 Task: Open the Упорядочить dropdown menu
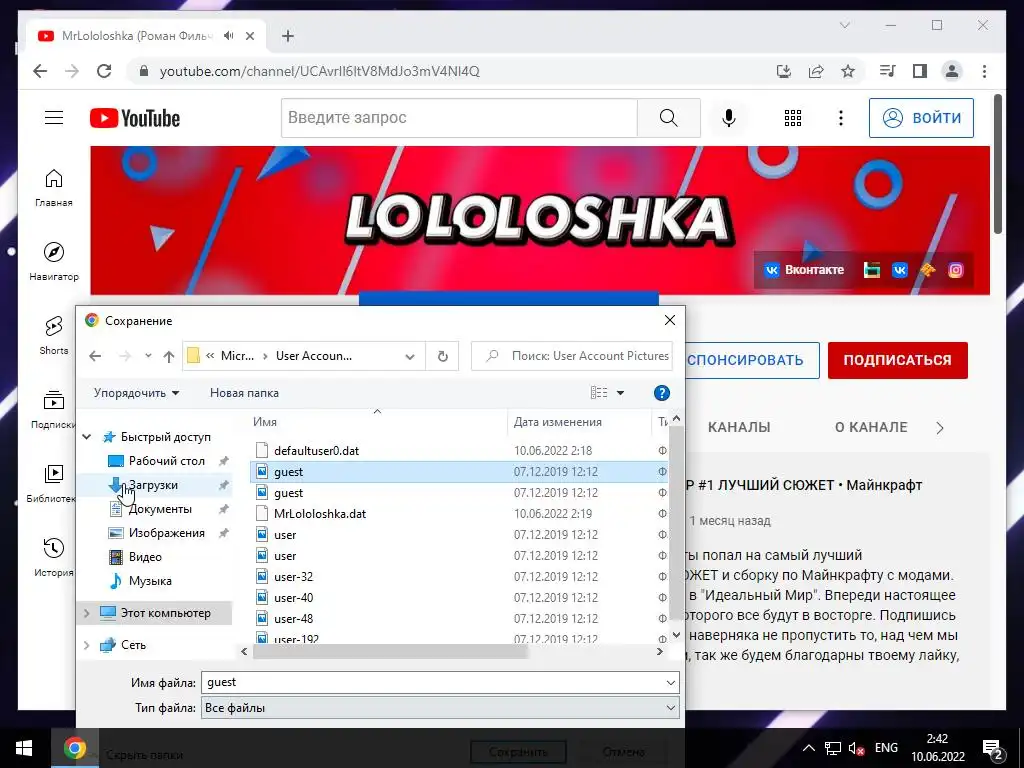(136, 392)
